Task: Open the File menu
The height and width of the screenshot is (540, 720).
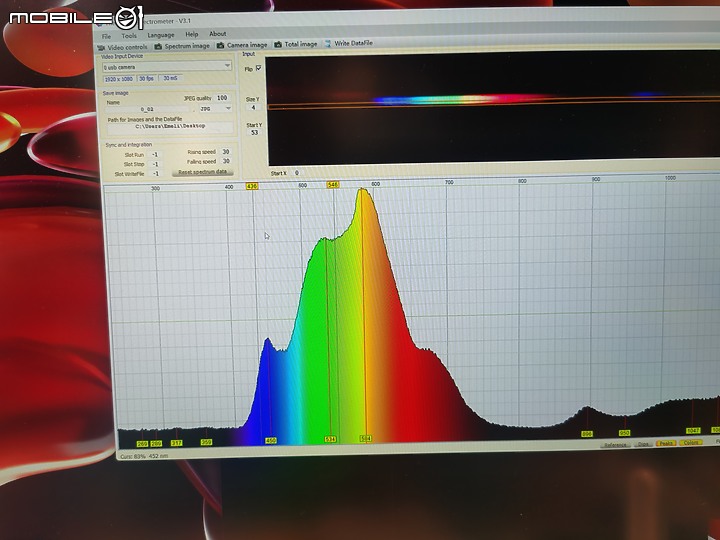Action: (107, 36)
